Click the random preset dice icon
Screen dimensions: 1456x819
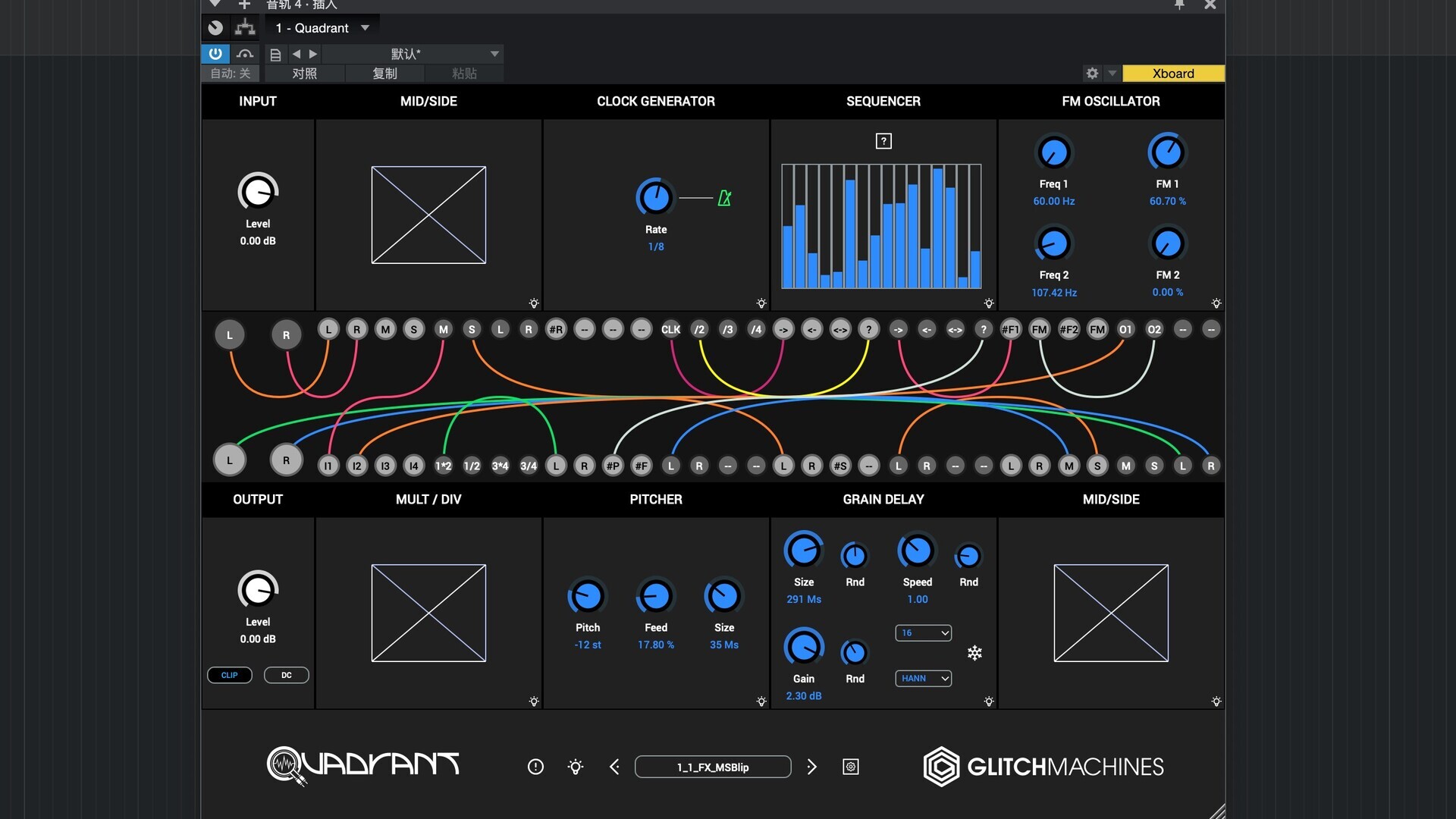(x=851, y=767)
